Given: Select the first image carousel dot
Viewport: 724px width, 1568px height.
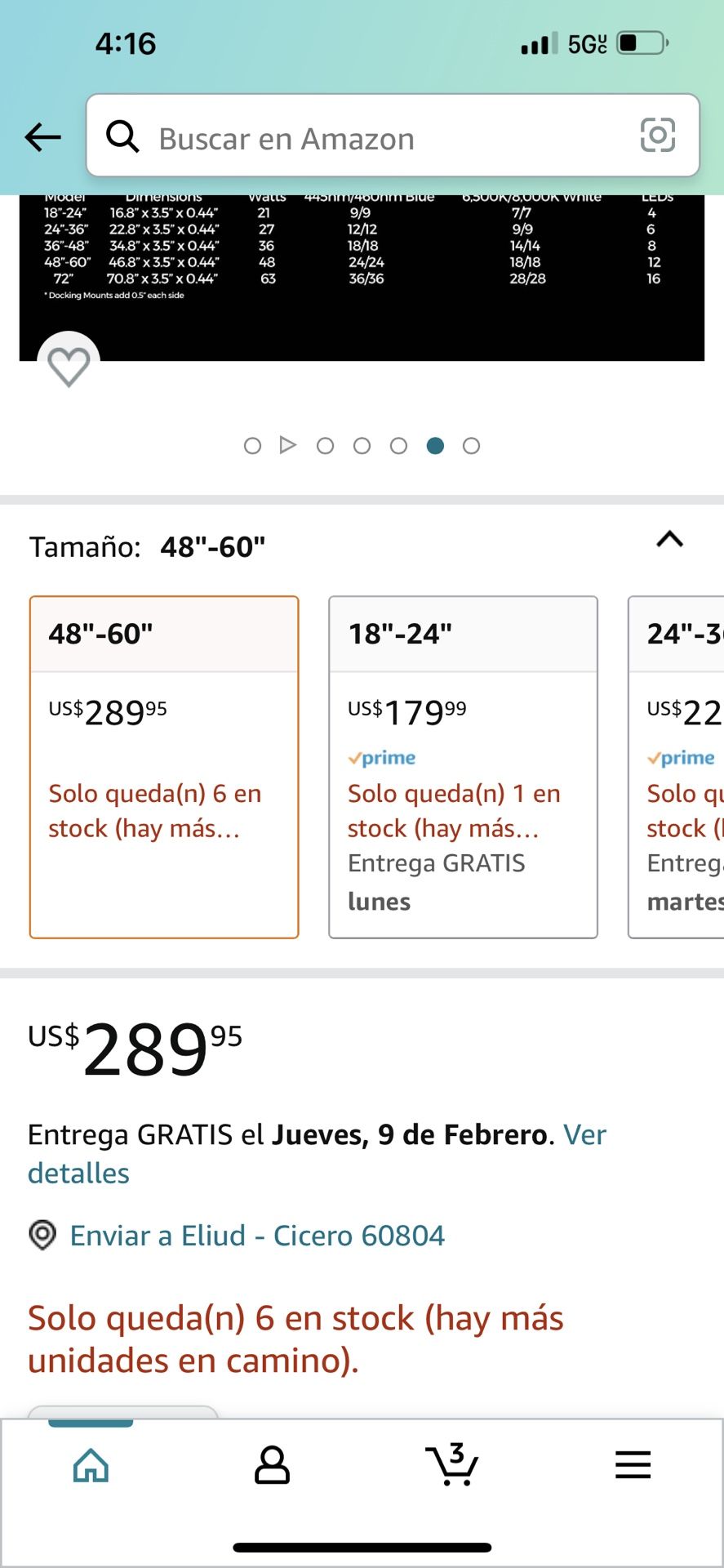Looking at the screenshot, I should 252,446.
